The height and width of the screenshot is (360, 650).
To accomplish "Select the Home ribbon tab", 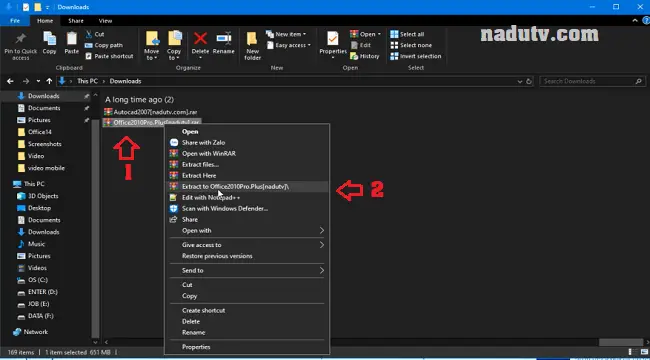I will [x=45, y=20].
